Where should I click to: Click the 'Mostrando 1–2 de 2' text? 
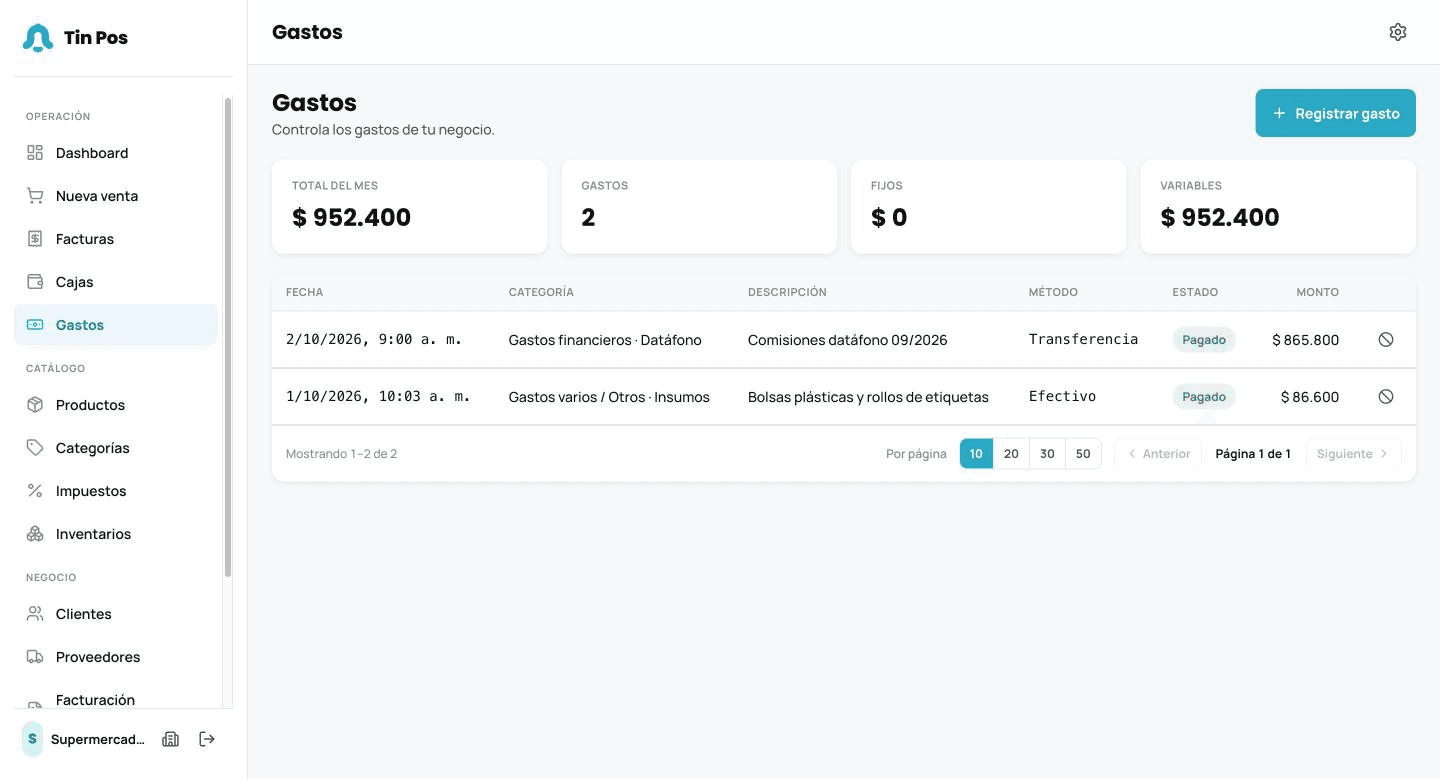(342, 454)
